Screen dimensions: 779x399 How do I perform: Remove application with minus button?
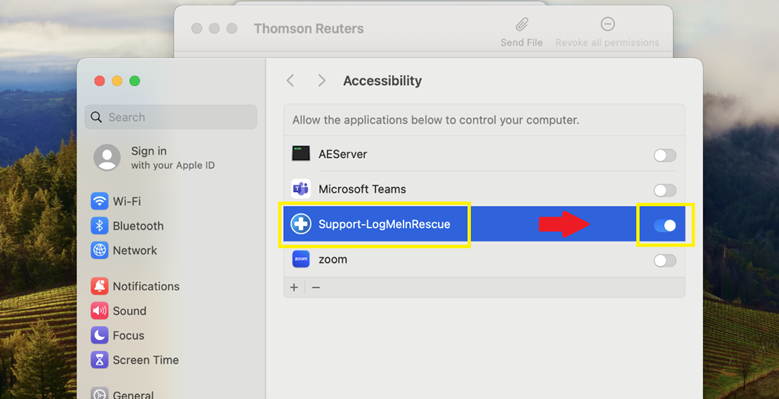click(x=315, y=288)
